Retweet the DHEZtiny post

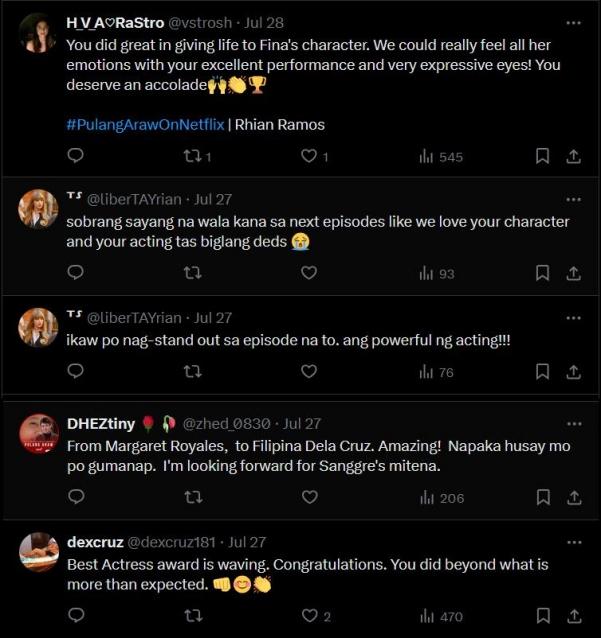tap(193, 497)
